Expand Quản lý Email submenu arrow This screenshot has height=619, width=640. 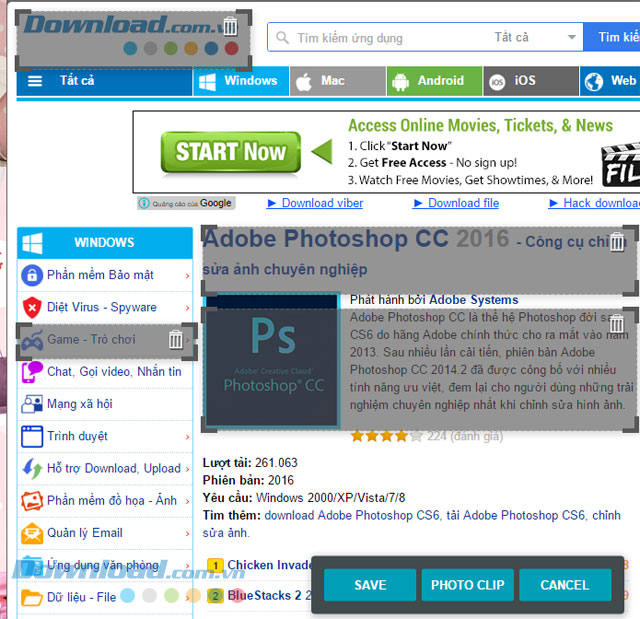(187, 534)
